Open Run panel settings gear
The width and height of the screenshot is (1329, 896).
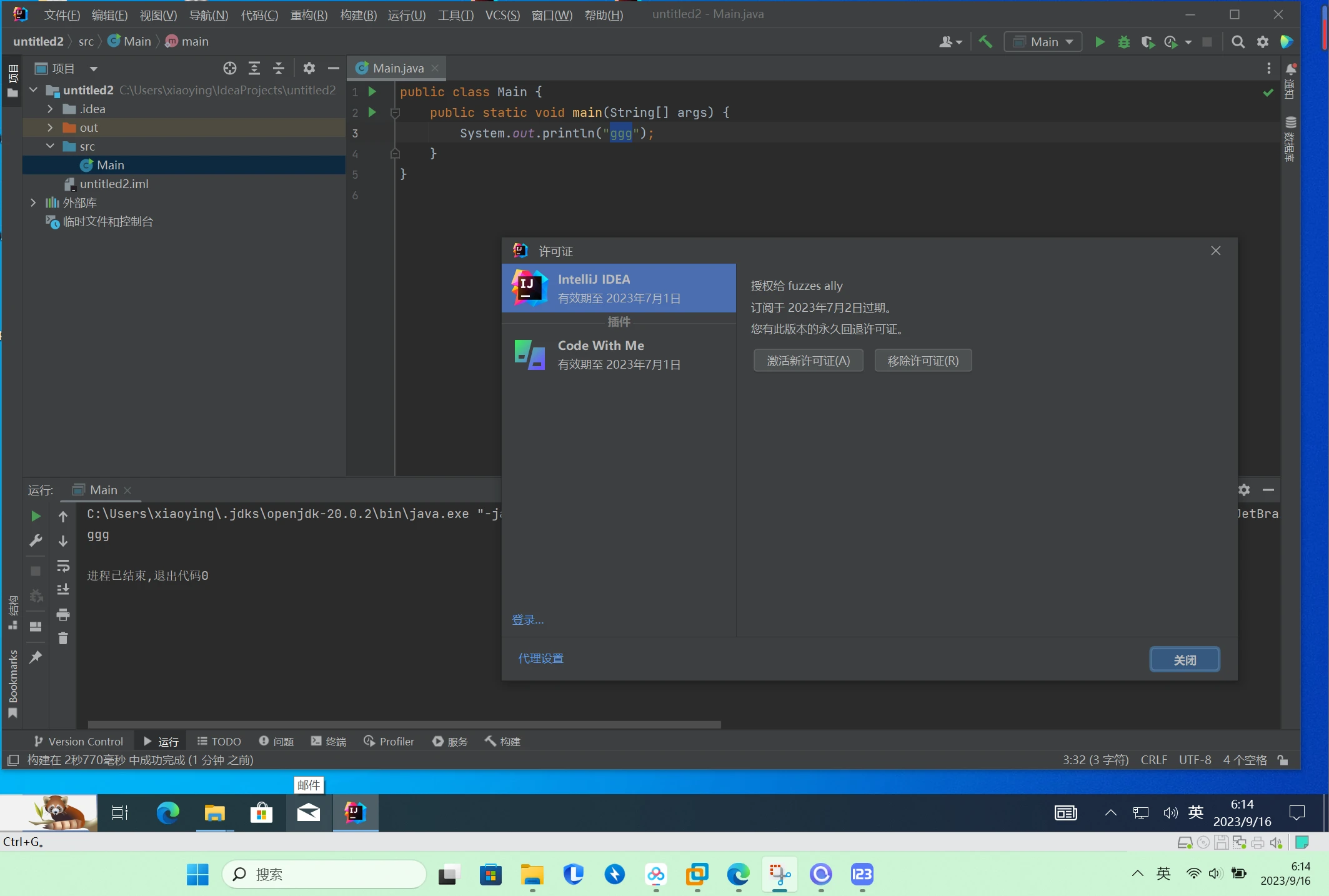1244,490
